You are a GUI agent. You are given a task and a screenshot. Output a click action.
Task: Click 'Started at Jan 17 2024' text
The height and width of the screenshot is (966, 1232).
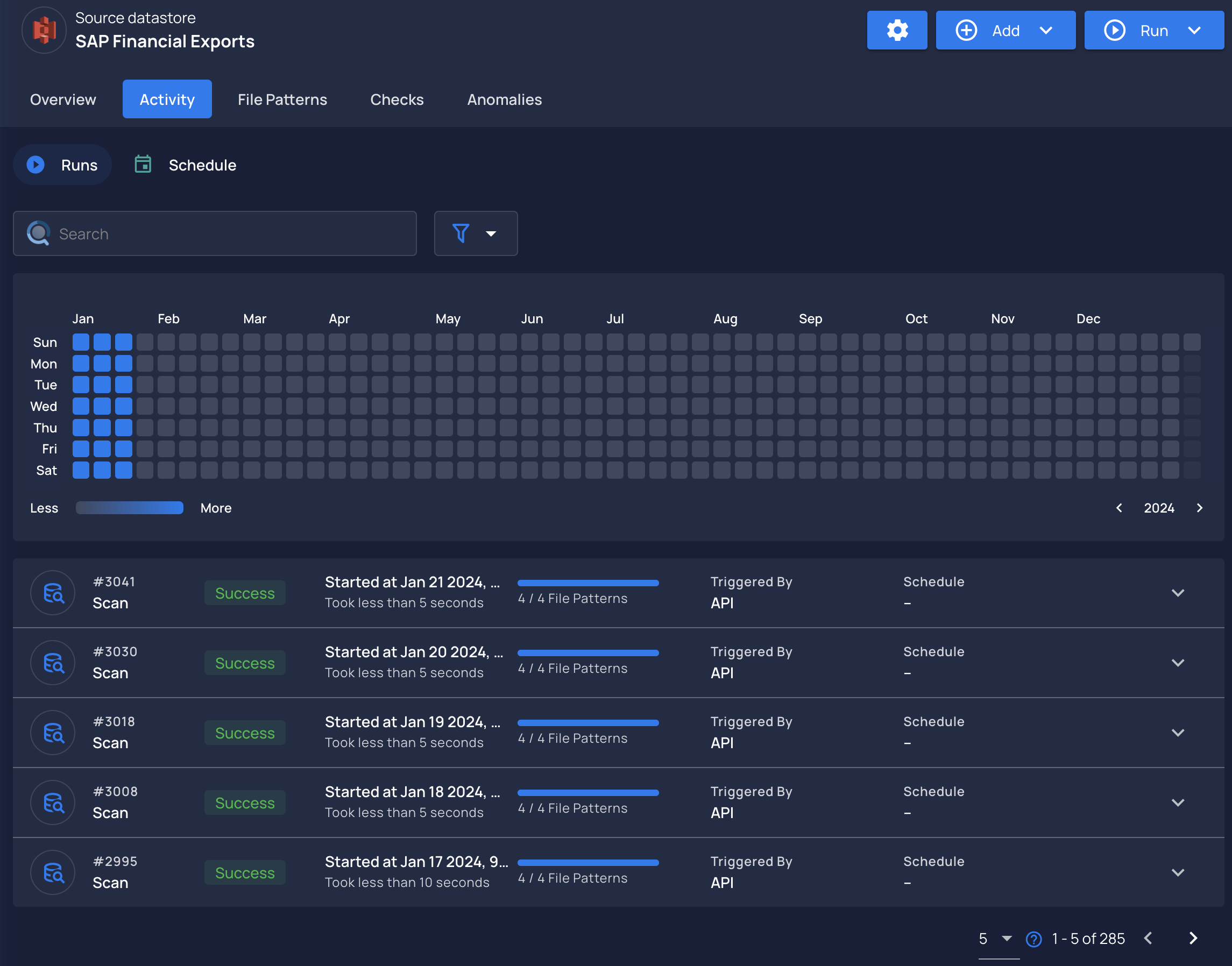pos(416,861)
